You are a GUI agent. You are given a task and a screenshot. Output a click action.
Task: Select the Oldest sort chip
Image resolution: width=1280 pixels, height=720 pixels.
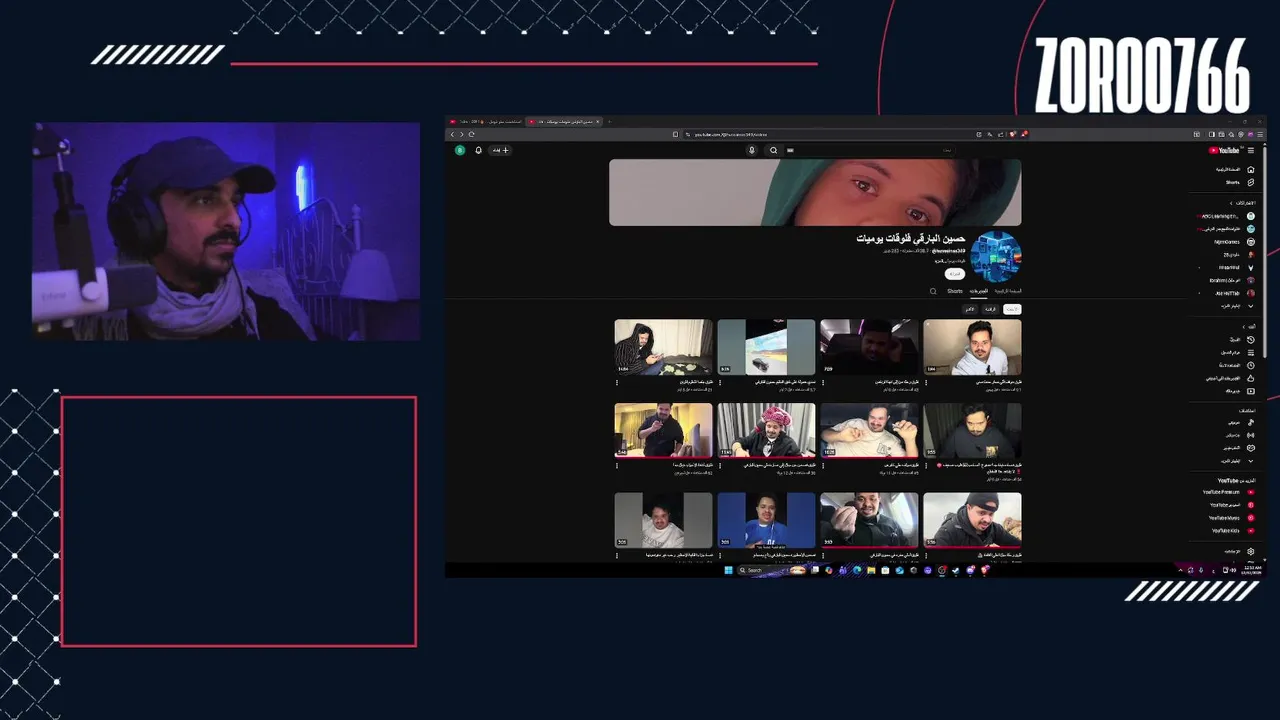tap(970, 309)
